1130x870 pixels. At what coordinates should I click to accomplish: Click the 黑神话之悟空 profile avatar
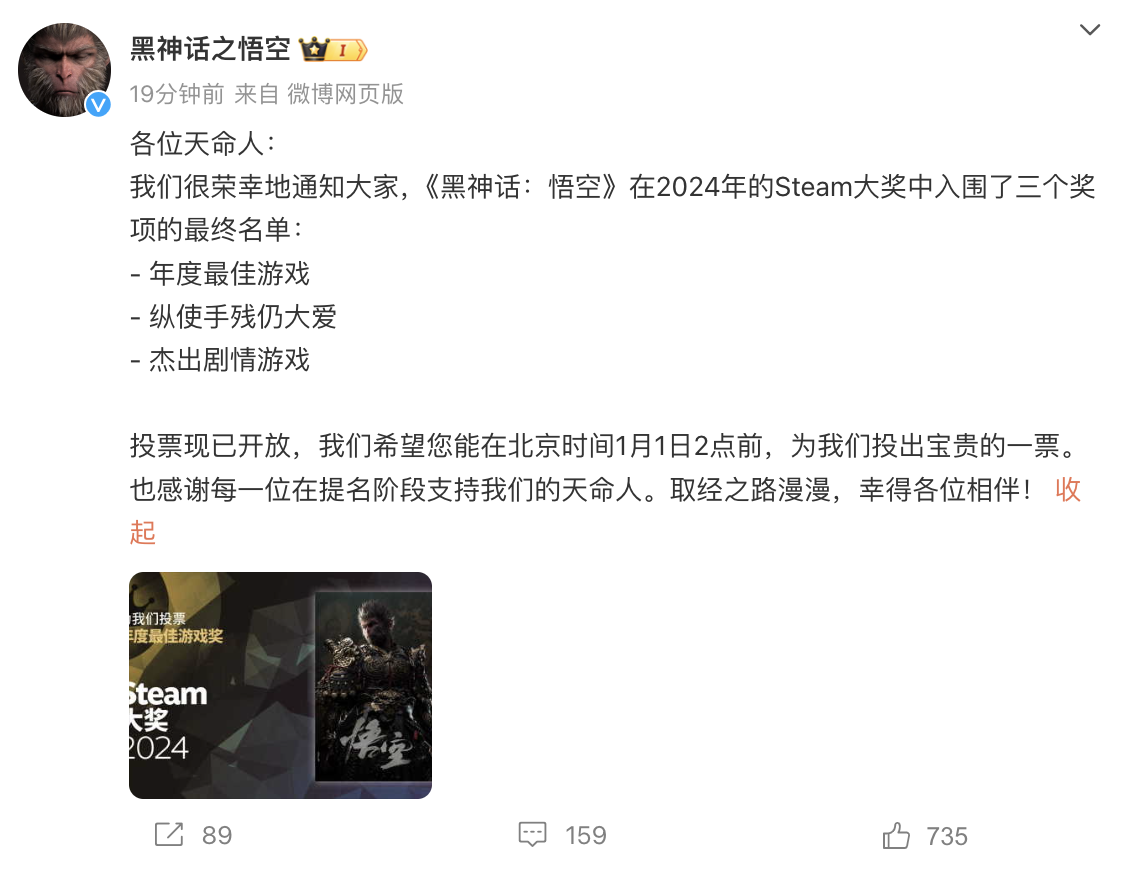click(65, 70)
